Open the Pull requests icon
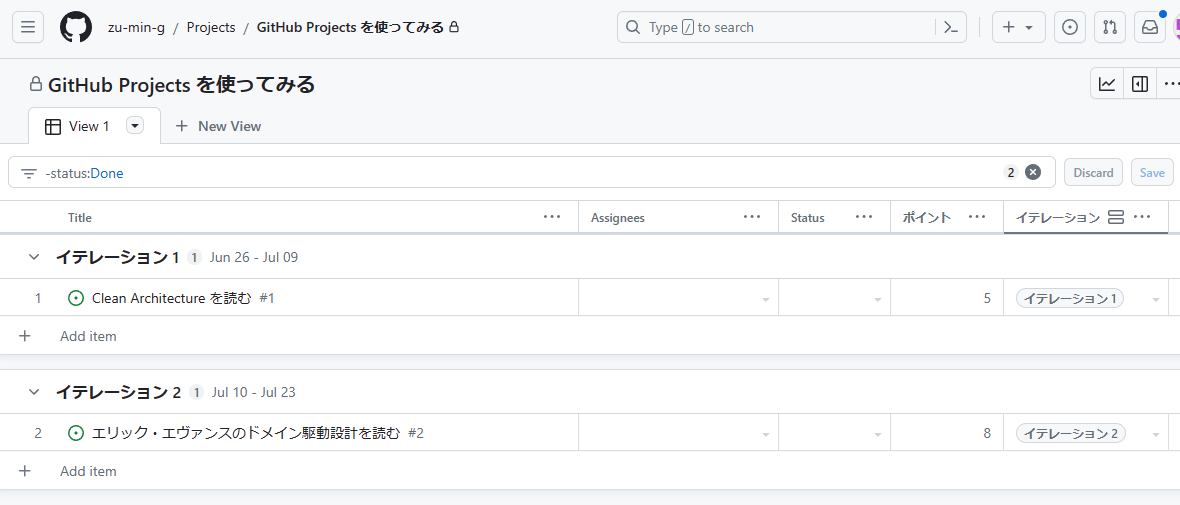Screen dimensions: 1180x505 coord(1110,28)
